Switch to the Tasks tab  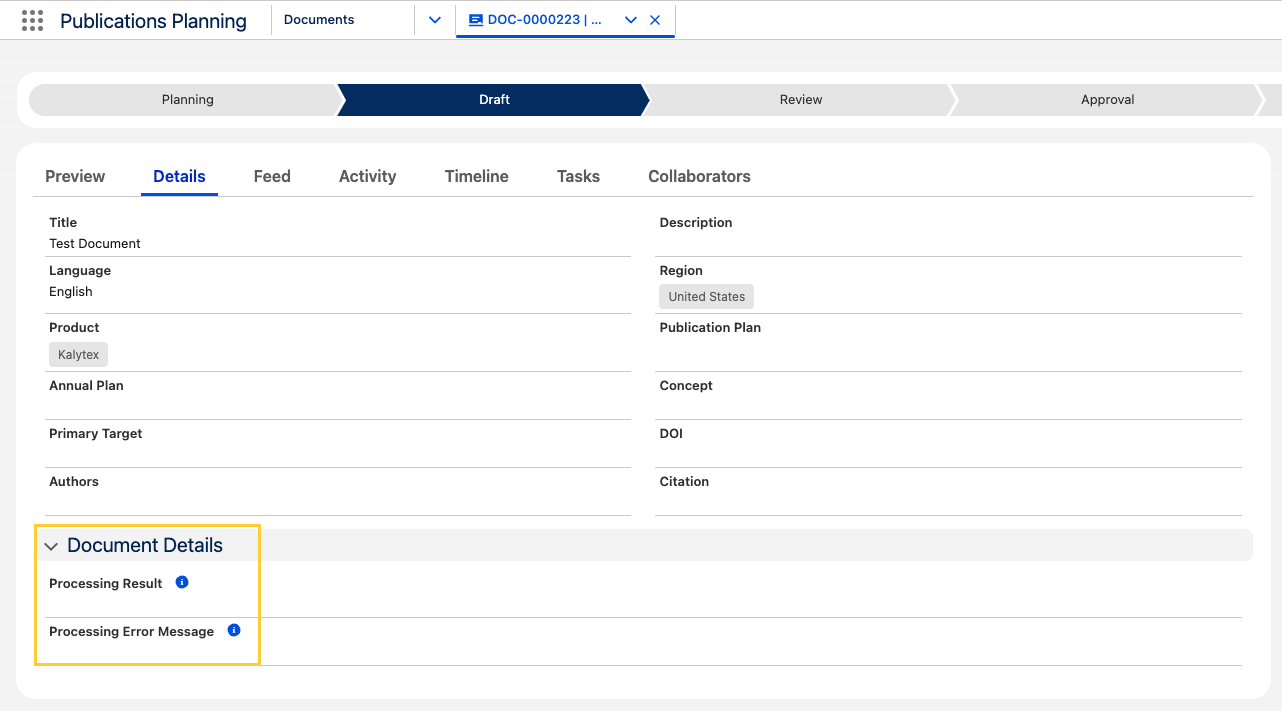tap(578, 176)
